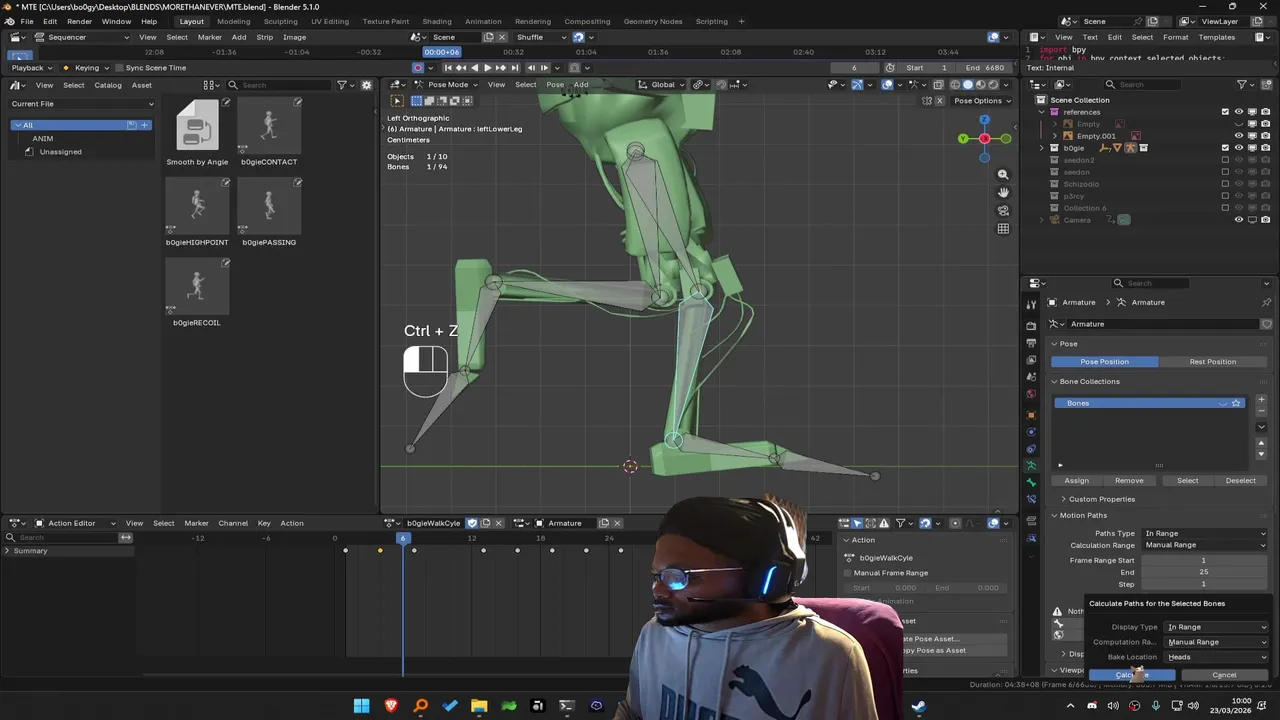Screen dimensions: 1280x720
Task: Select the b0gieRECOIL pose asset thumbnail
Action: click(197, 287)
